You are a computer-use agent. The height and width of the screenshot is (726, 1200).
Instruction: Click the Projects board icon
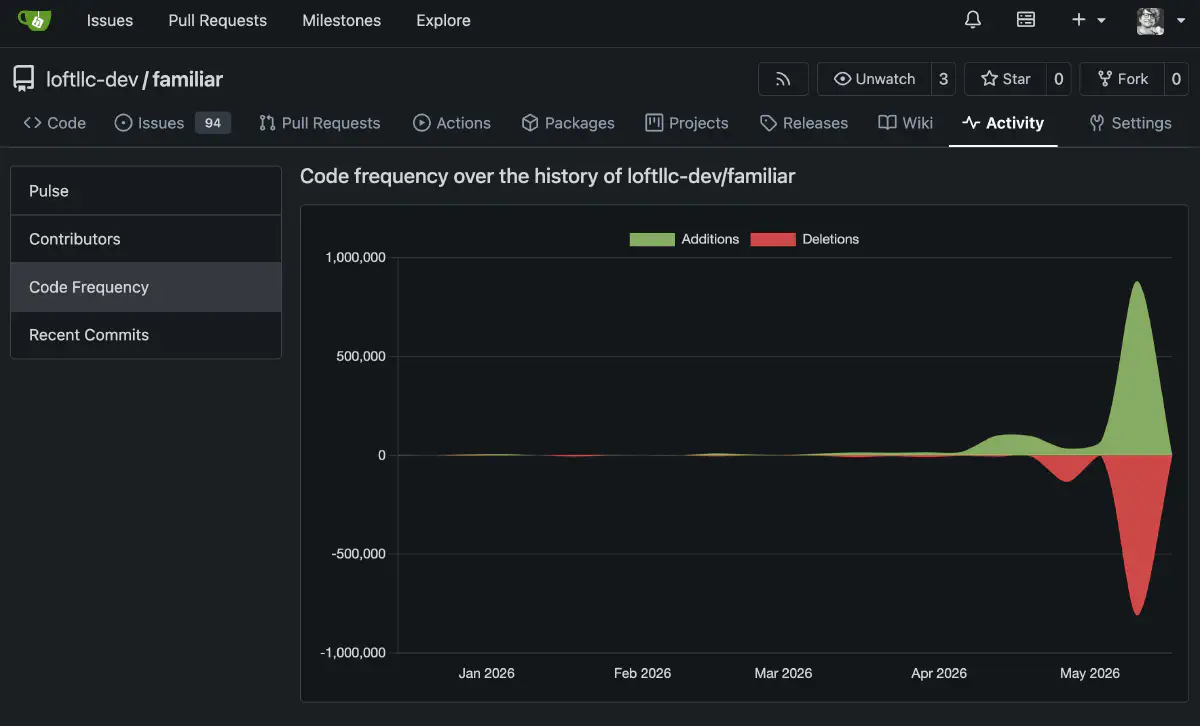tap(654, 123)
